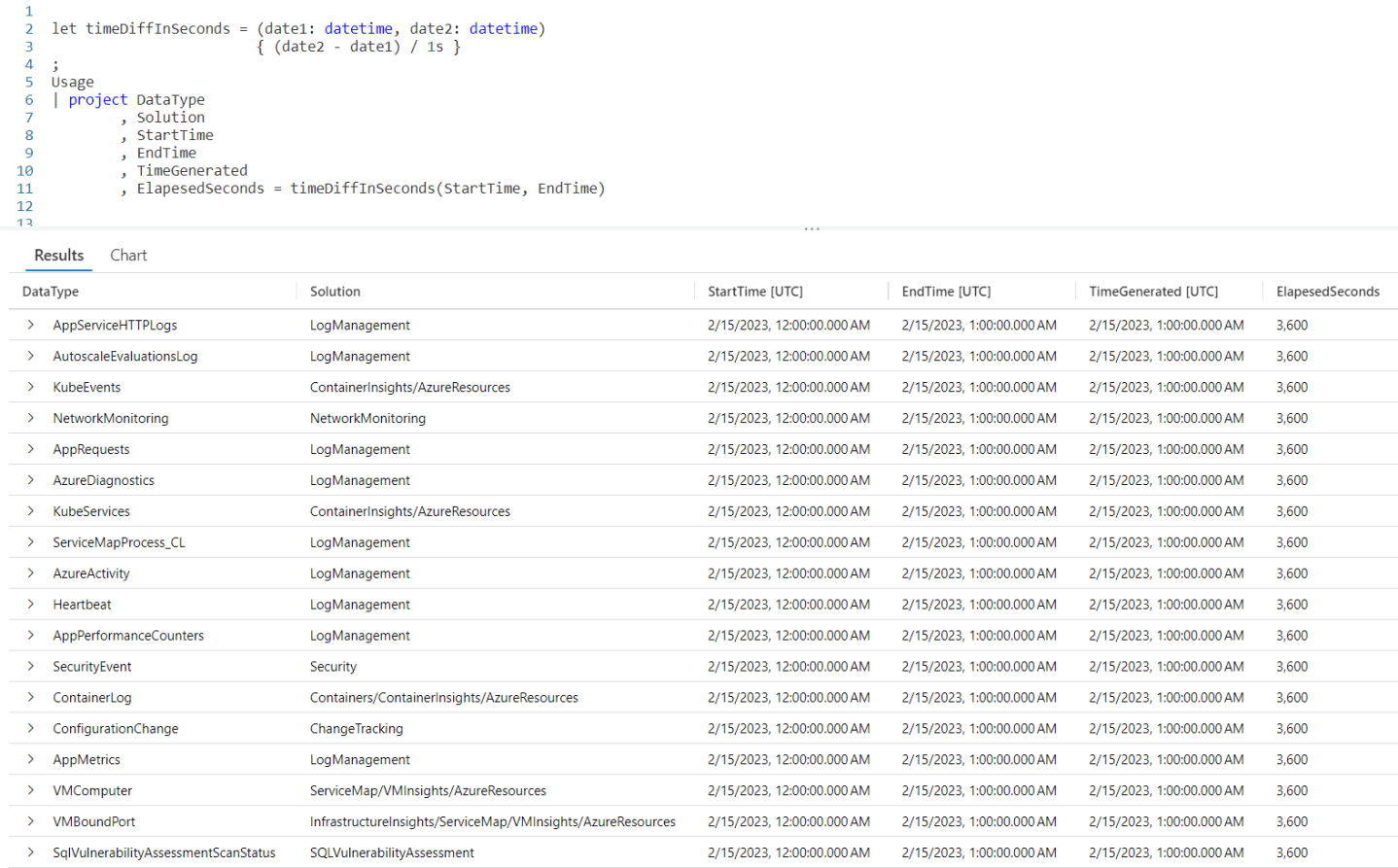Expand the Heartbeat row
Image resolution: width=1398 pixels, height=868 pixels.
[31, 605]
